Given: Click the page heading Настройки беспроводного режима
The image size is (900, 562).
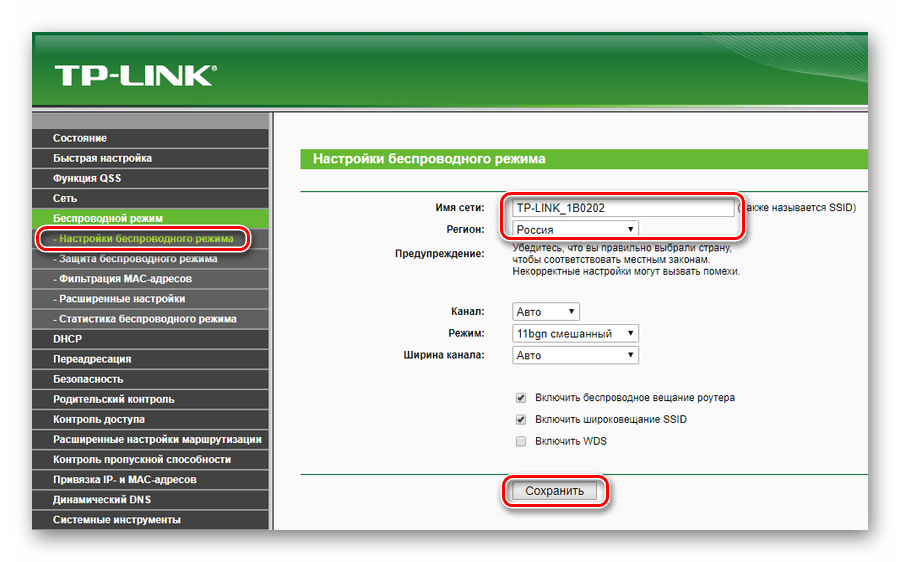Looking at the screenshot, I should (x=429, y=159).
